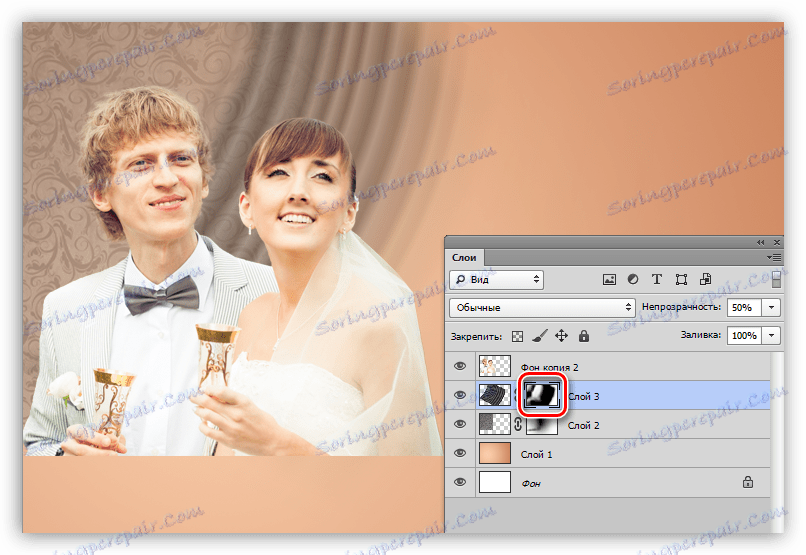
Task: Select layer named Фон копия 2
Action: pos(549,367)
